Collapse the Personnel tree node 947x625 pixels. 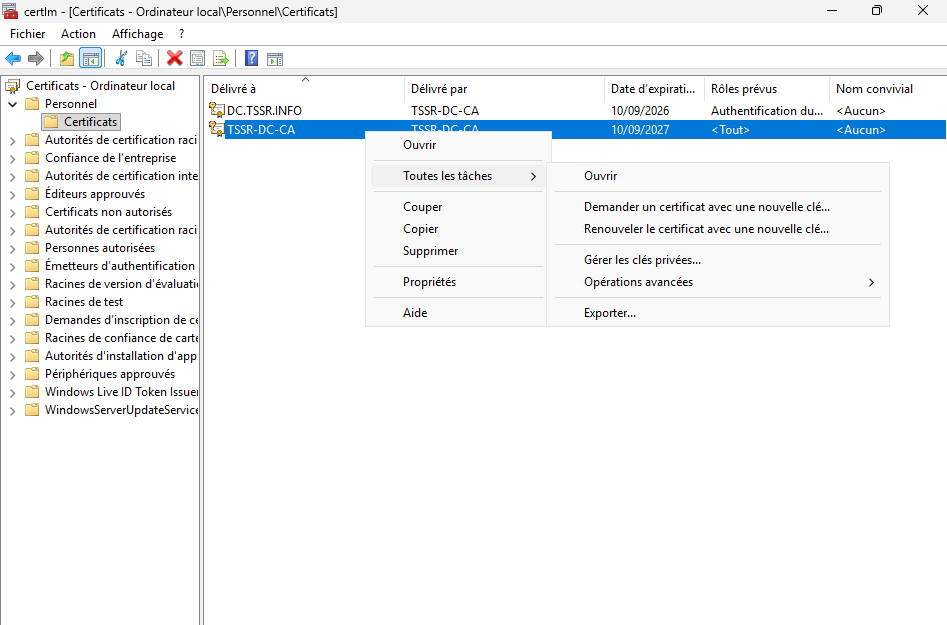click(x=12, y=104)
